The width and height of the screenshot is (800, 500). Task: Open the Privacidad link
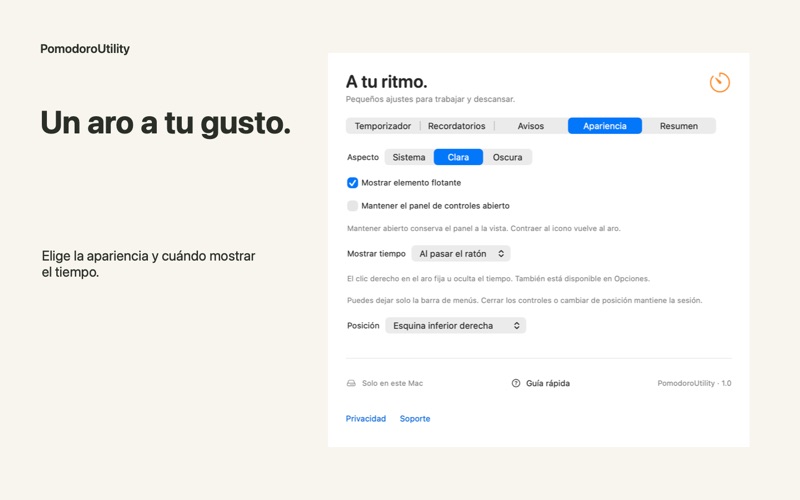click(x=366, y=418)
